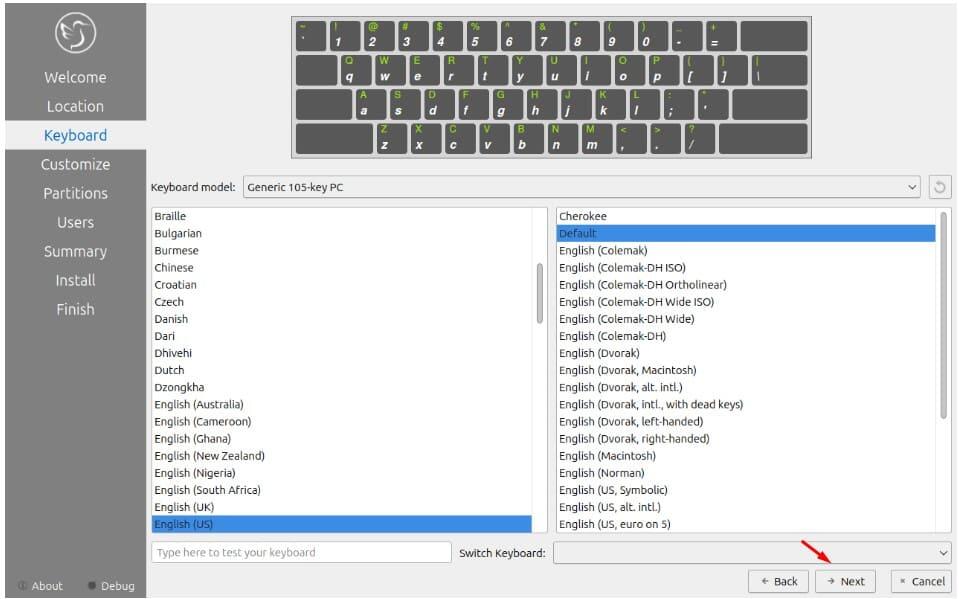Click the installer bird logo icon
Screen dimensions: 959x599
click(x=75, y=35)
